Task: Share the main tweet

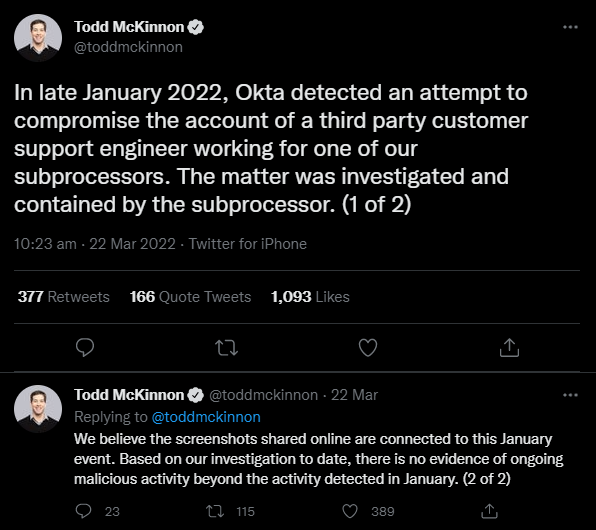Action: coord(509,347)
